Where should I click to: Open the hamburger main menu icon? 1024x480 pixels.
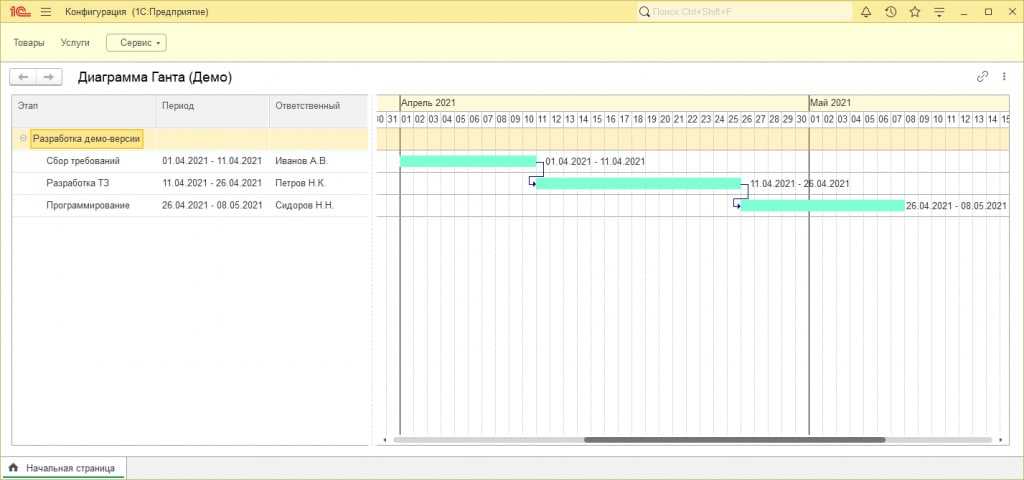tap(46, 12)
